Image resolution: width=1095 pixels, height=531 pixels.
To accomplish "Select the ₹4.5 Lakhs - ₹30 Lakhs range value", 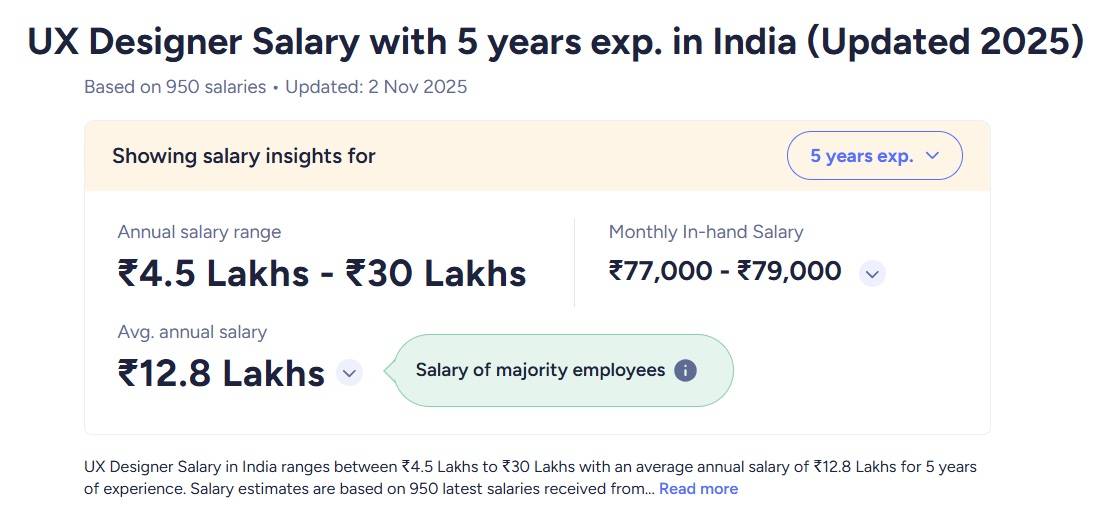I will pyautogui.click(x=322, y=273).
